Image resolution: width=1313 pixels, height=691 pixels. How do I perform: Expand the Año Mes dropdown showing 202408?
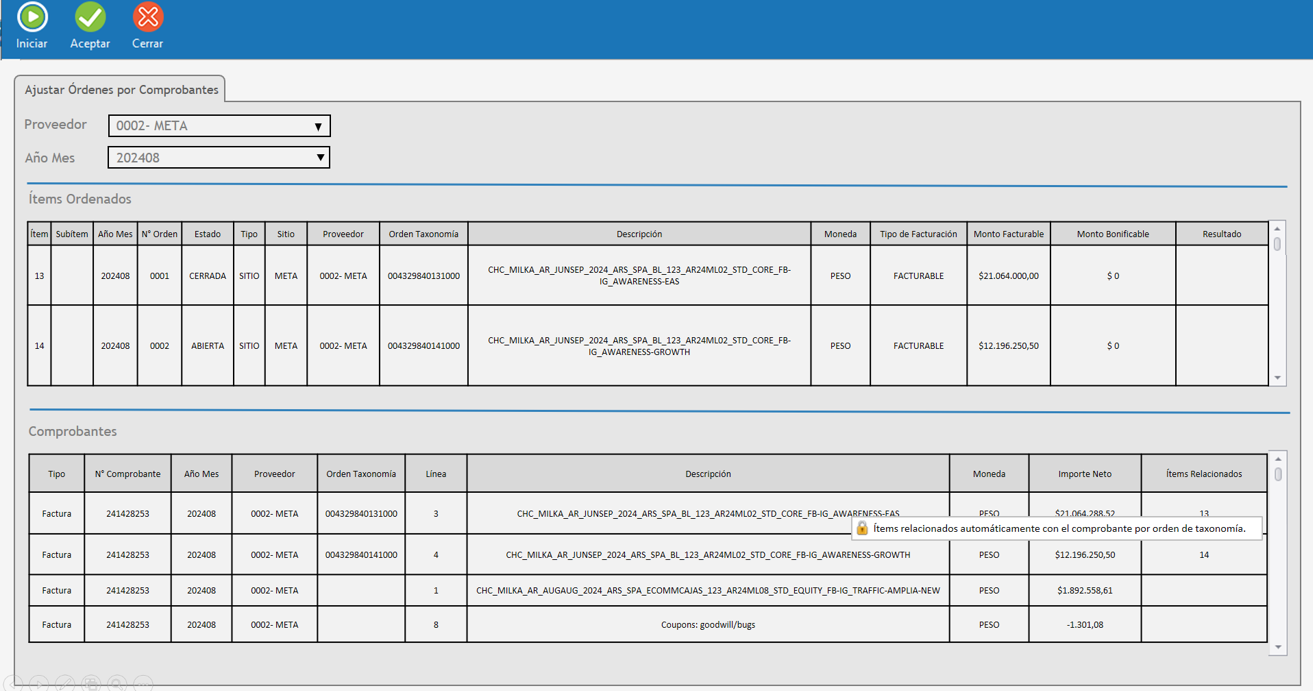pyautogui.click(x=219, y=158)
